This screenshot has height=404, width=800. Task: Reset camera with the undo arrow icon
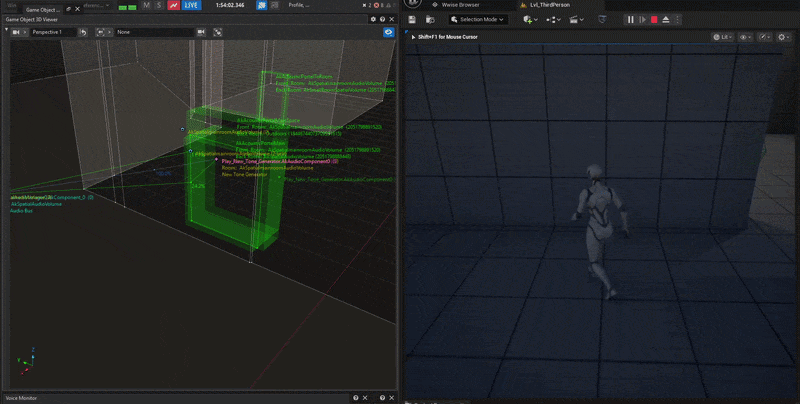[x=83, y=32]
